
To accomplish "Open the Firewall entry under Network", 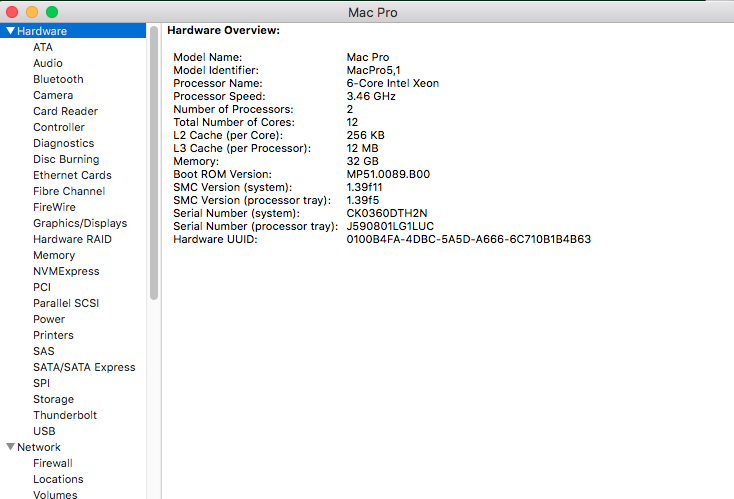I will point(53,463).
